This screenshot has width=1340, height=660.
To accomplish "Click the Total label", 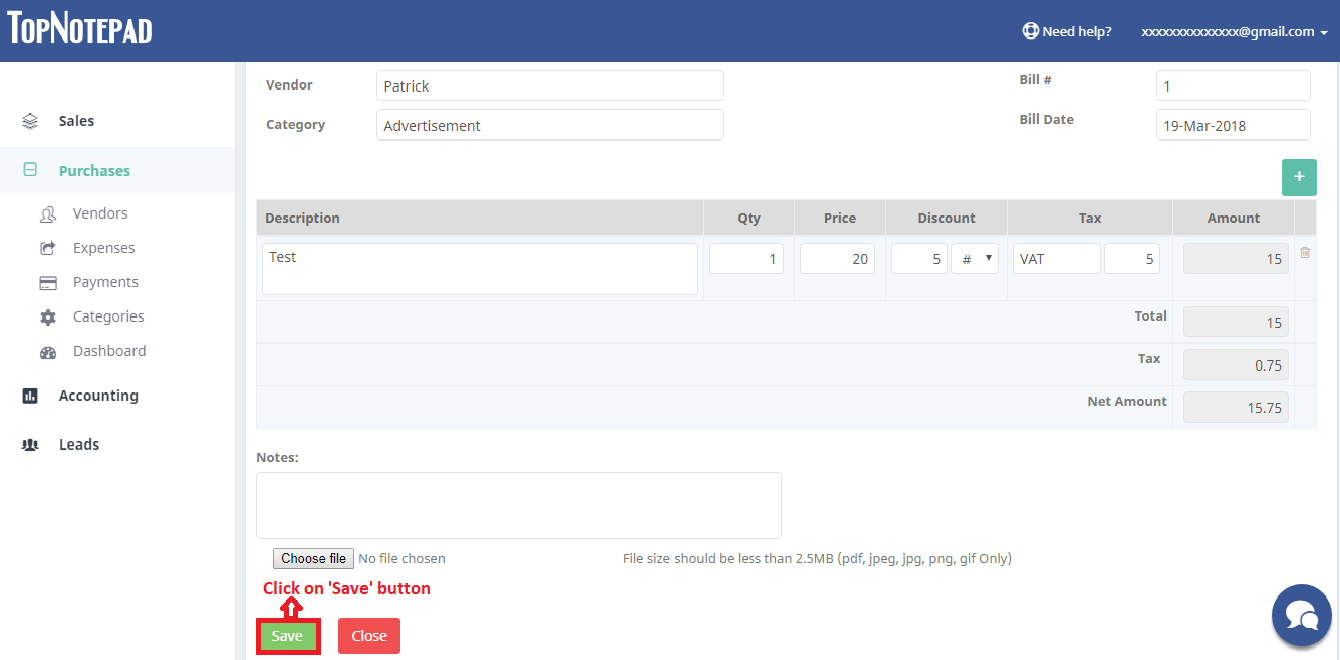I will (x=1150, y=316).
